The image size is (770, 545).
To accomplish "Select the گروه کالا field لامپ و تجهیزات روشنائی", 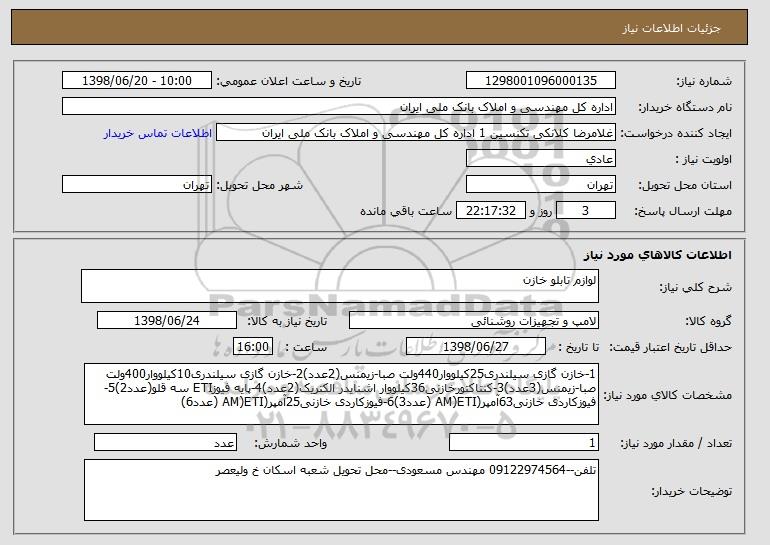I will 474,321.
